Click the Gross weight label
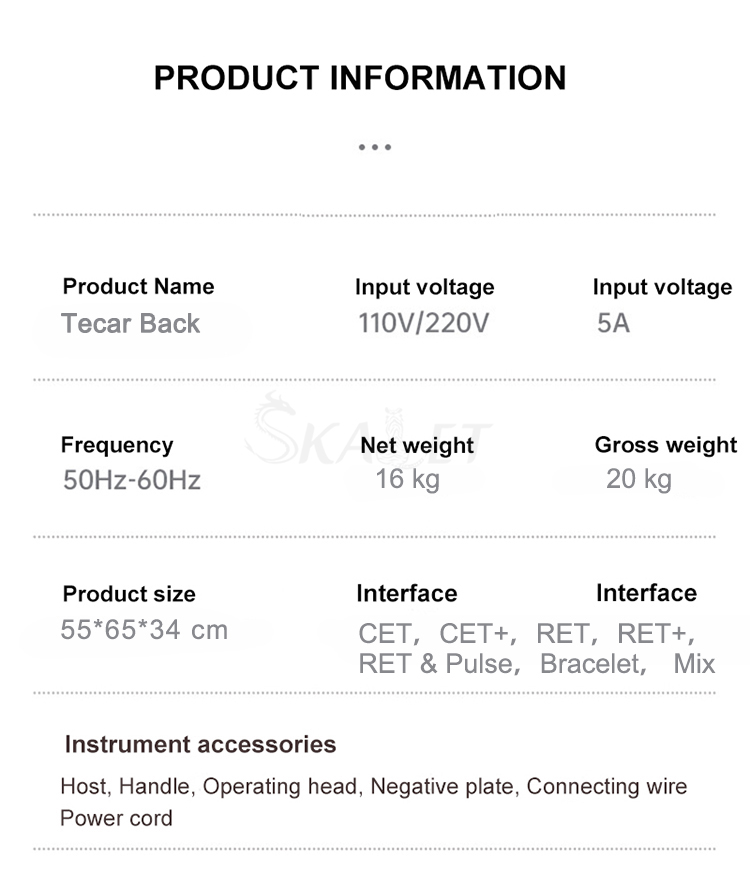This screenshot has width=750, height=889. 666,445
